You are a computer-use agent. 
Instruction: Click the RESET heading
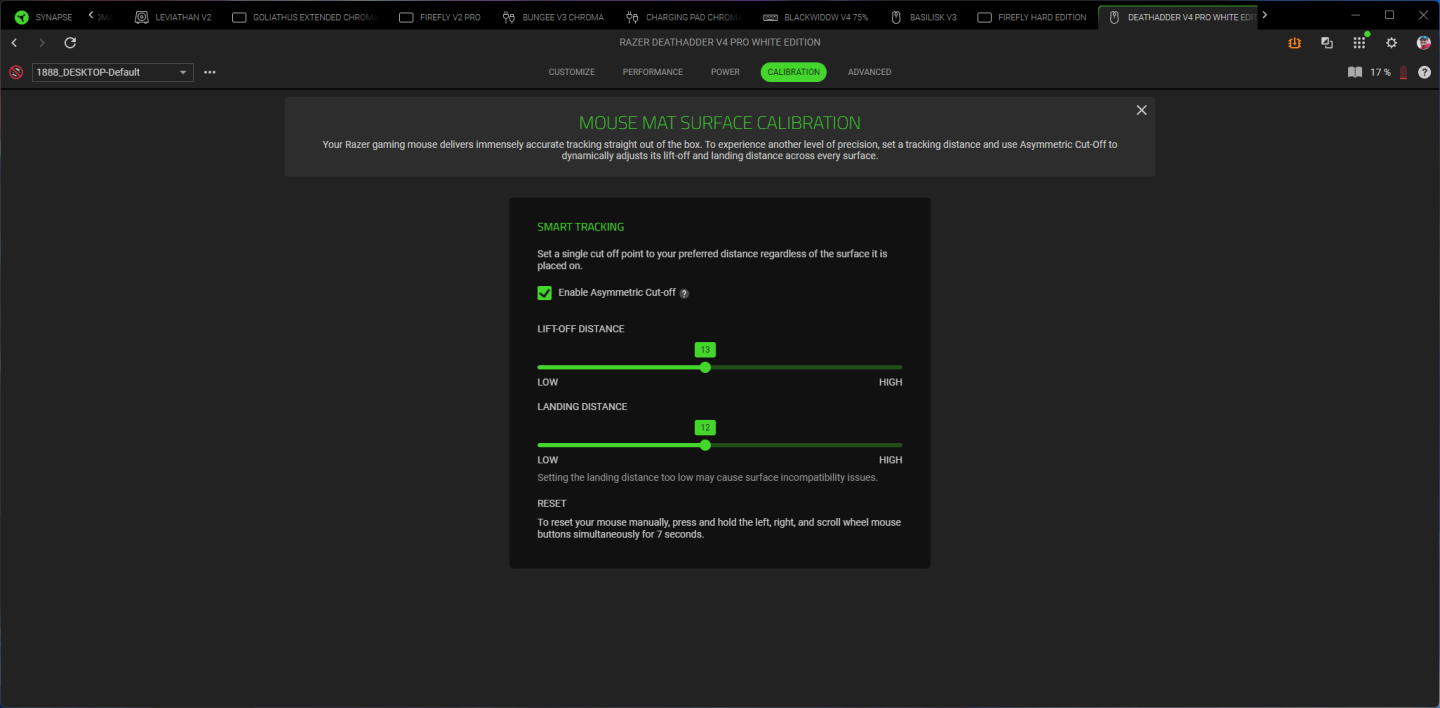click(552, 504)
